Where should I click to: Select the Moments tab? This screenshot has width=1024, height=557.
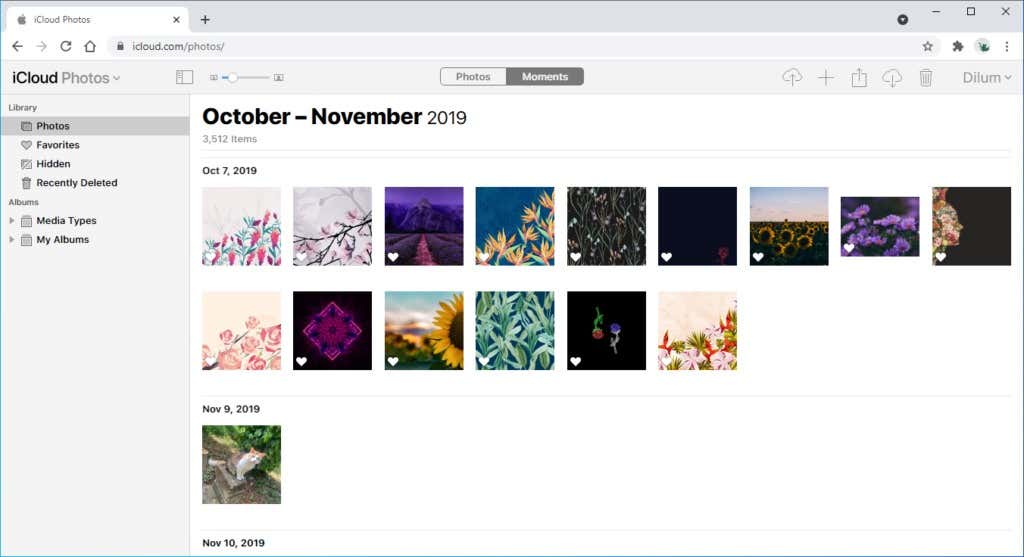(545, 77)
